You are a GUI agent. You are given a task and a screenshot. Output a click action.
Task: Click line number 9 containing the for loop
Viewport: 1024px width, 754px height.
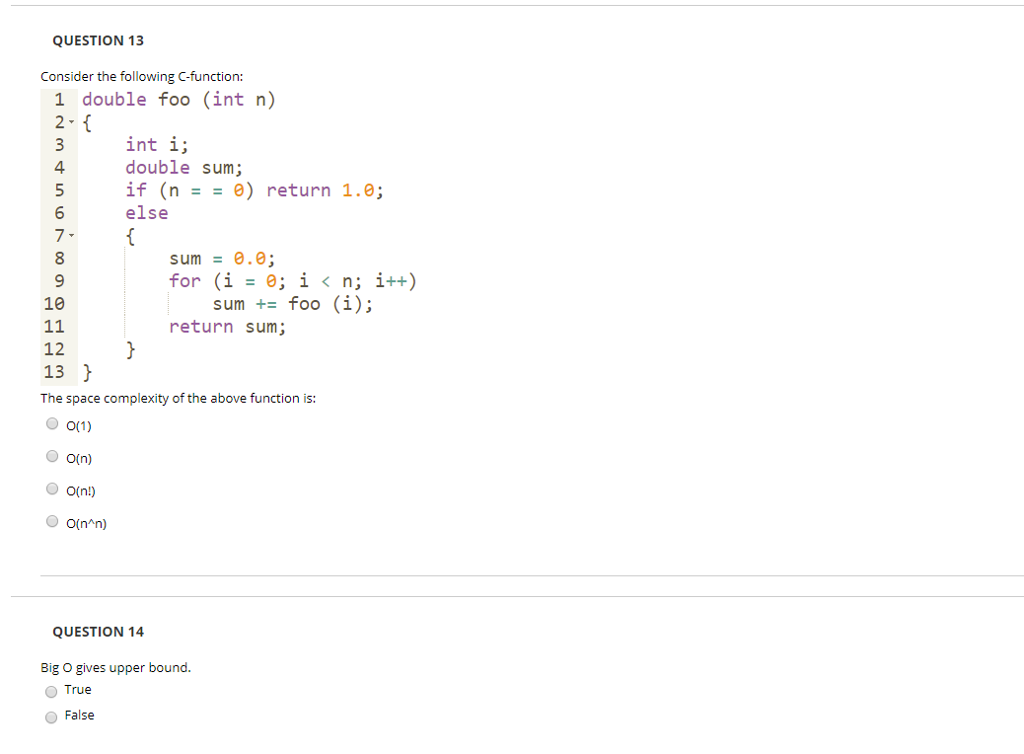coord(58,281)
